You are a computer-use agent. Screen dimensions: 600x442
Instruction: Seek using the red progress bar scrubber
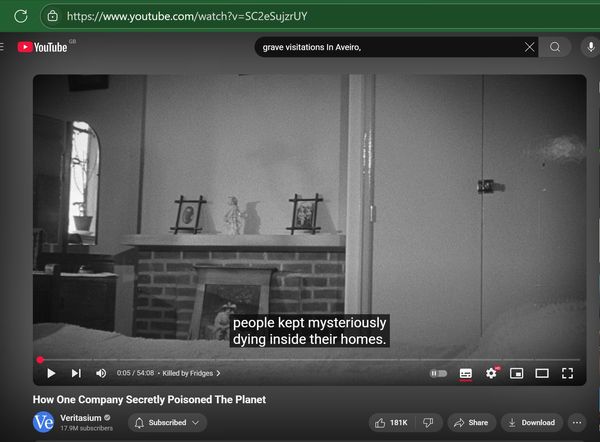[40, 360]
